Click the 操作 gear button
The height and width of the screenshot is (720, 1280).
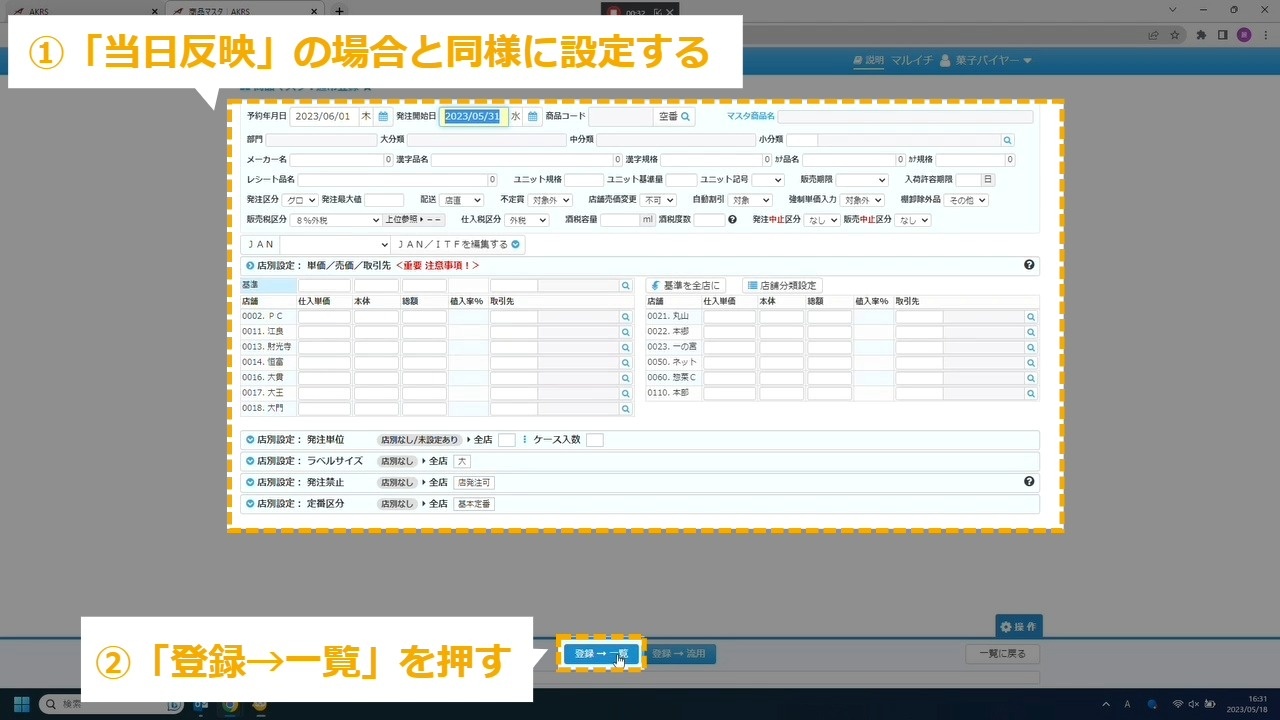click(1018, 626)
